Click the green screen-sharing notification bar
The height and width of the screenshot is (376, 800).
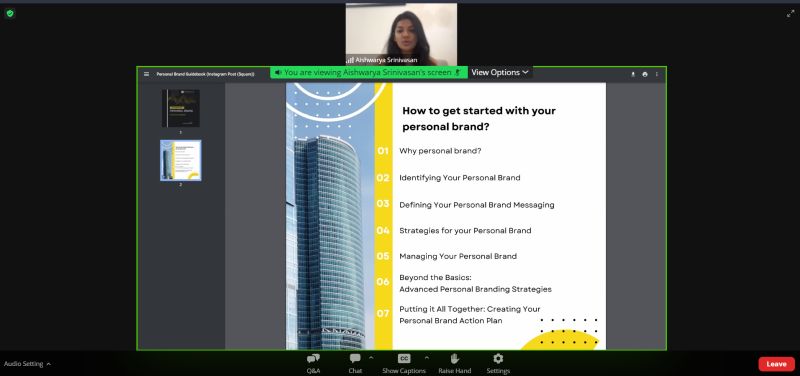click(x=369, y=72)
